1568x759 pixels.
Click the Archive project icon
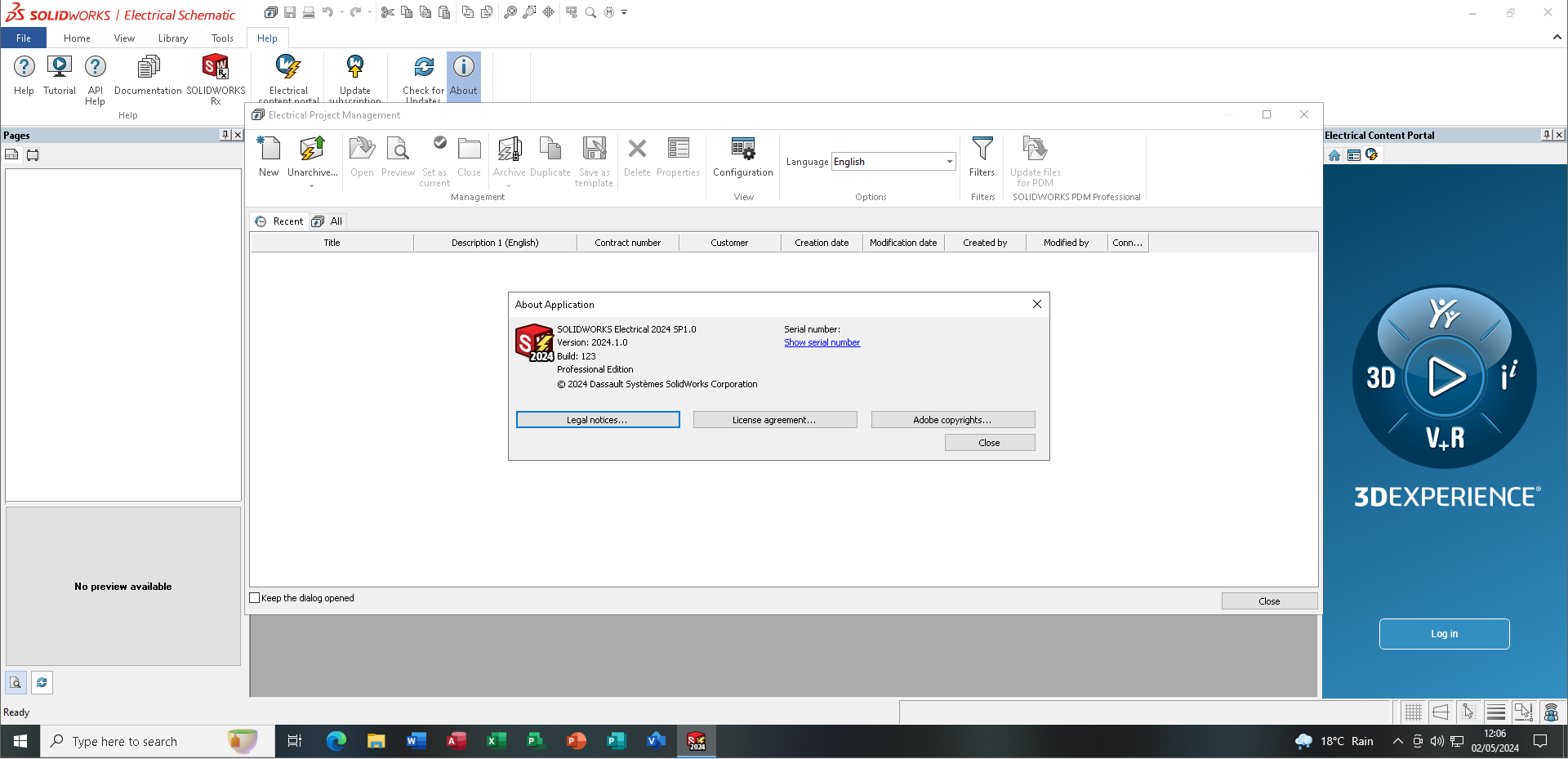510,149
